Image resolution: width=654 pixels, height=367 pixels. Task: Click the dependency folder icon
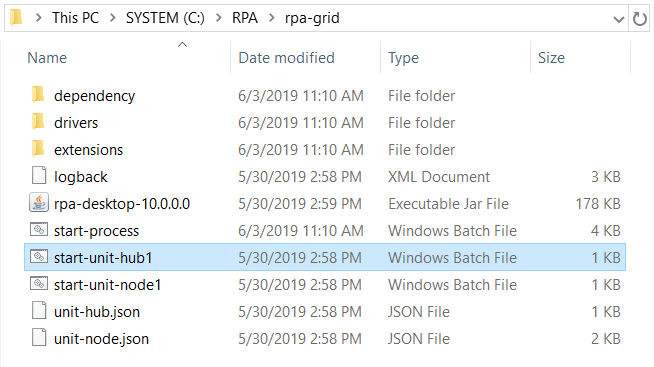(38, 95)
